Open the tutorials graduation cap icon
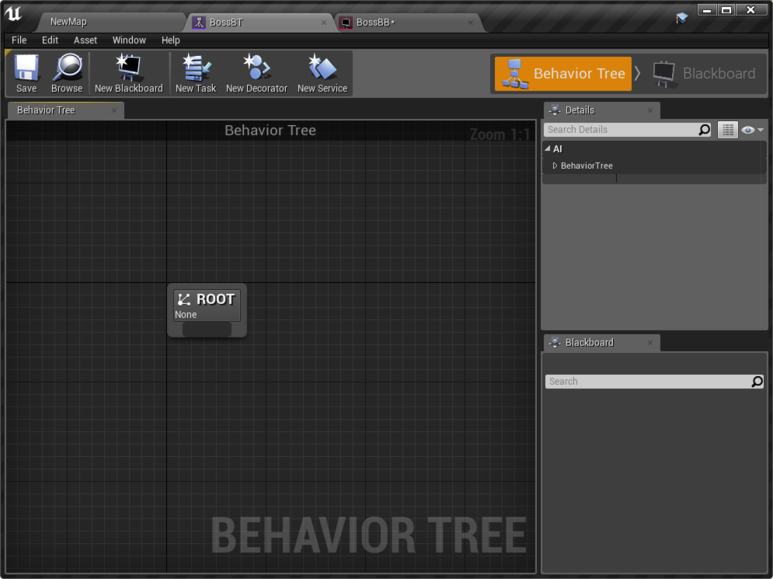 point(681,18)
